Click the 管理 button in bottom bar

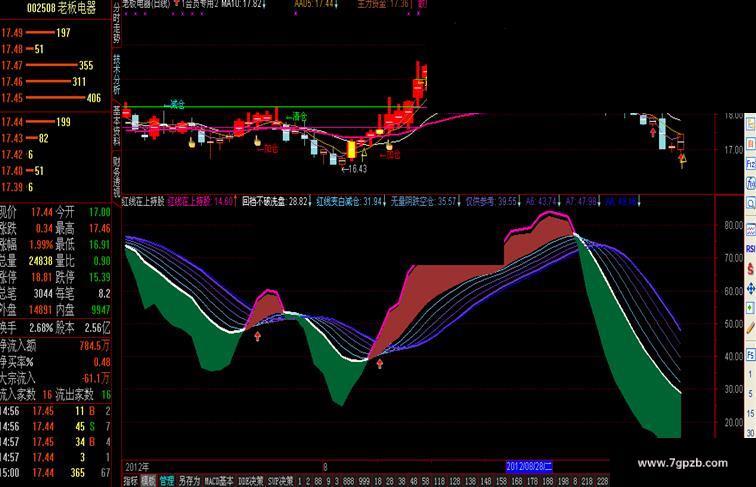pyautogui.click(x=167, y=481)
